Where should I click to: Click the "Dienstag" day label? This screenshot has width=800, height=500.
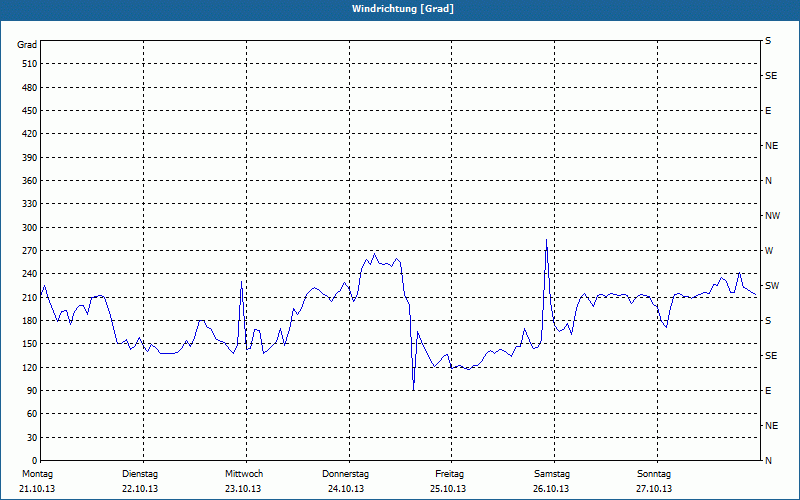pyautogui.click(x=140, y=474)
